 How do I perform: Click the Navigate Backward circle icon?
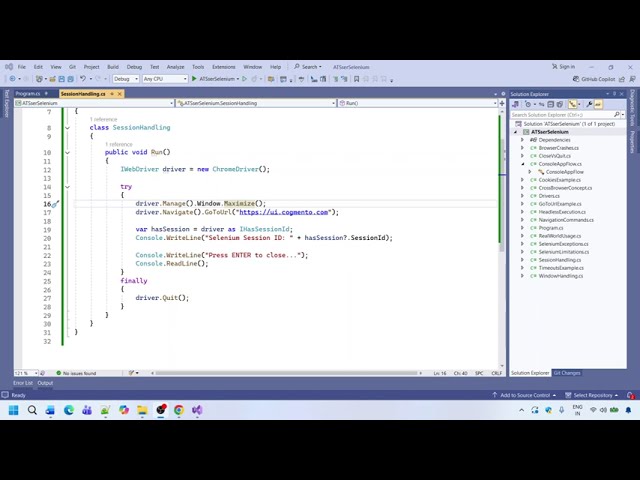(x=12, y=79)
